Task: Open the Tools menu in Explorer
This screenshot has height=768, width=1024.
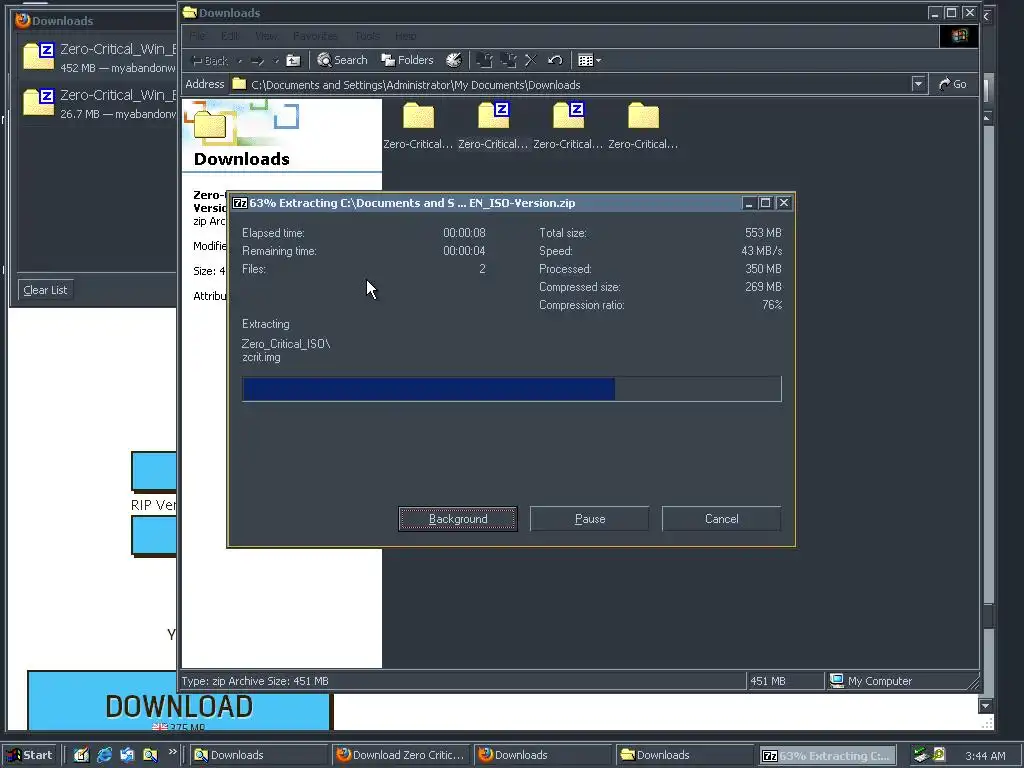Action: click(368, 36)
